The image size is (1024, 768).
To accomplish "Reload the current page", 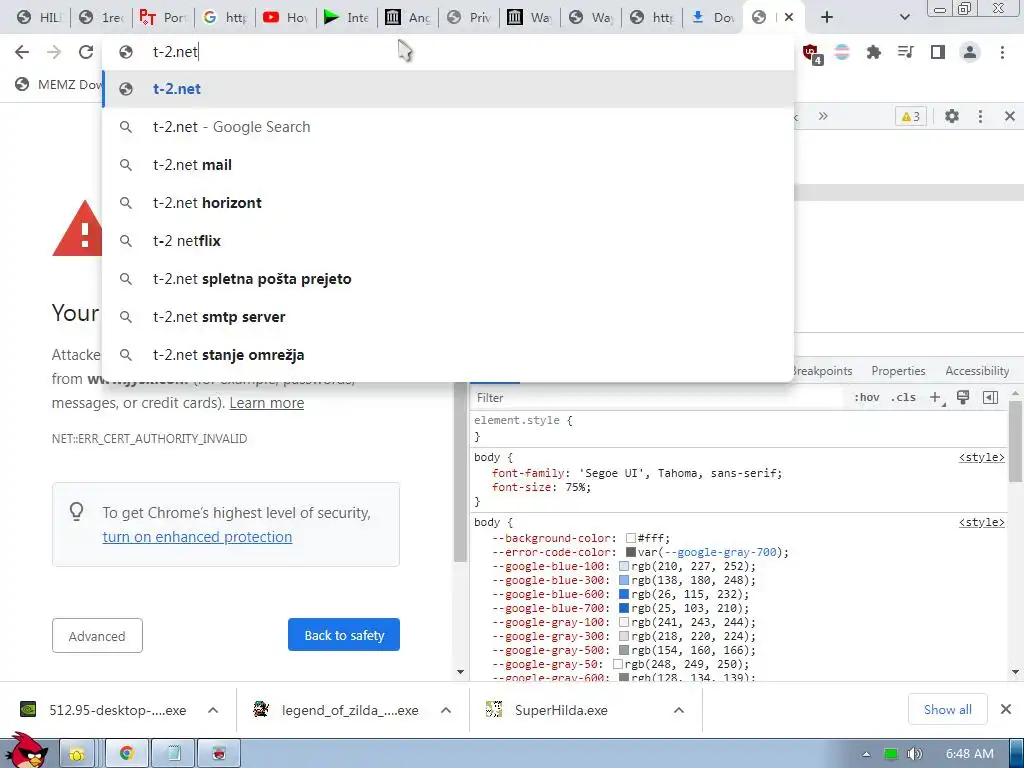I will pyautogui.click(x=86, y=52).
